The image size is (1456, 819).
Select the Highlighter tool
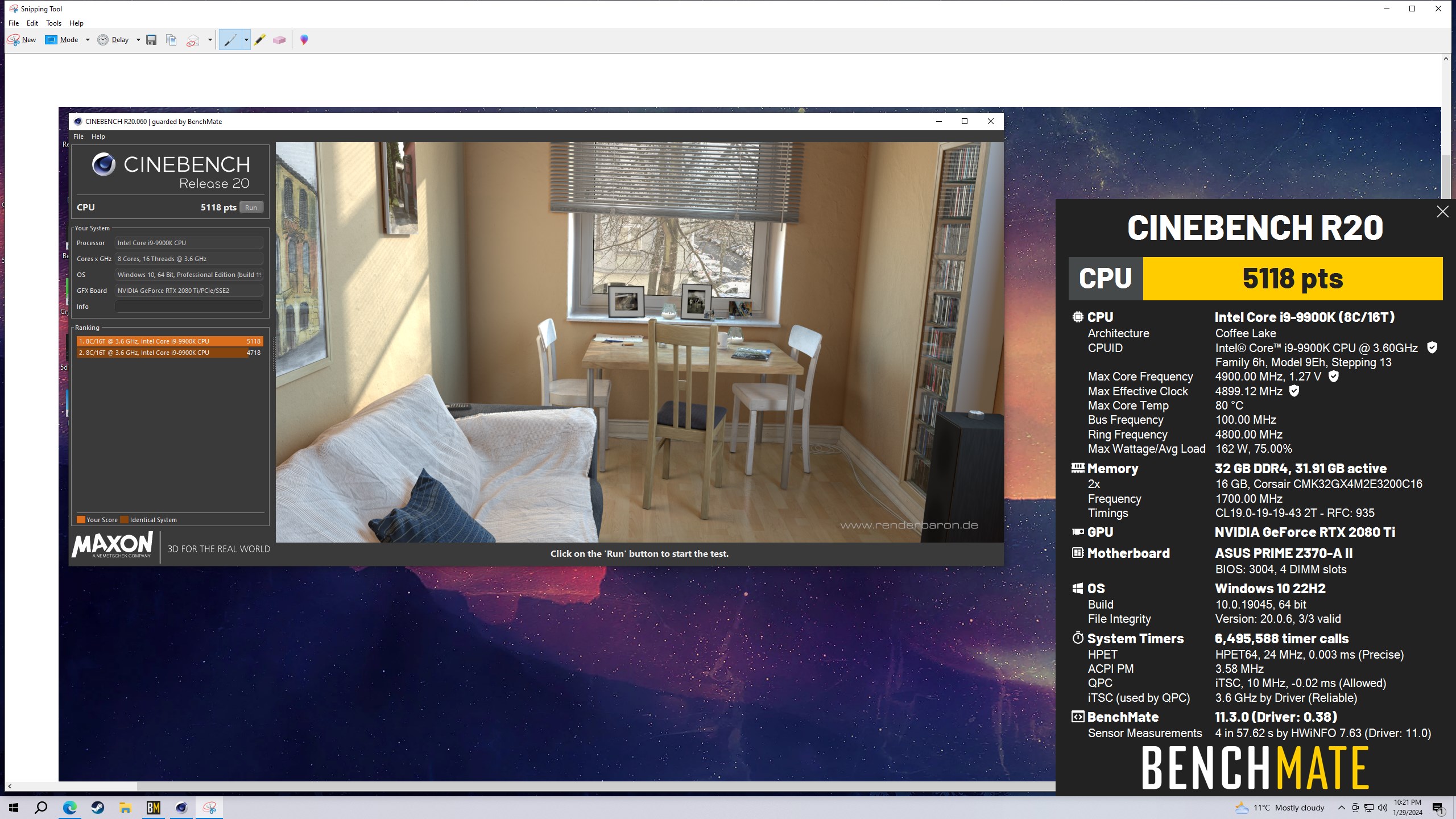point(260,40)
